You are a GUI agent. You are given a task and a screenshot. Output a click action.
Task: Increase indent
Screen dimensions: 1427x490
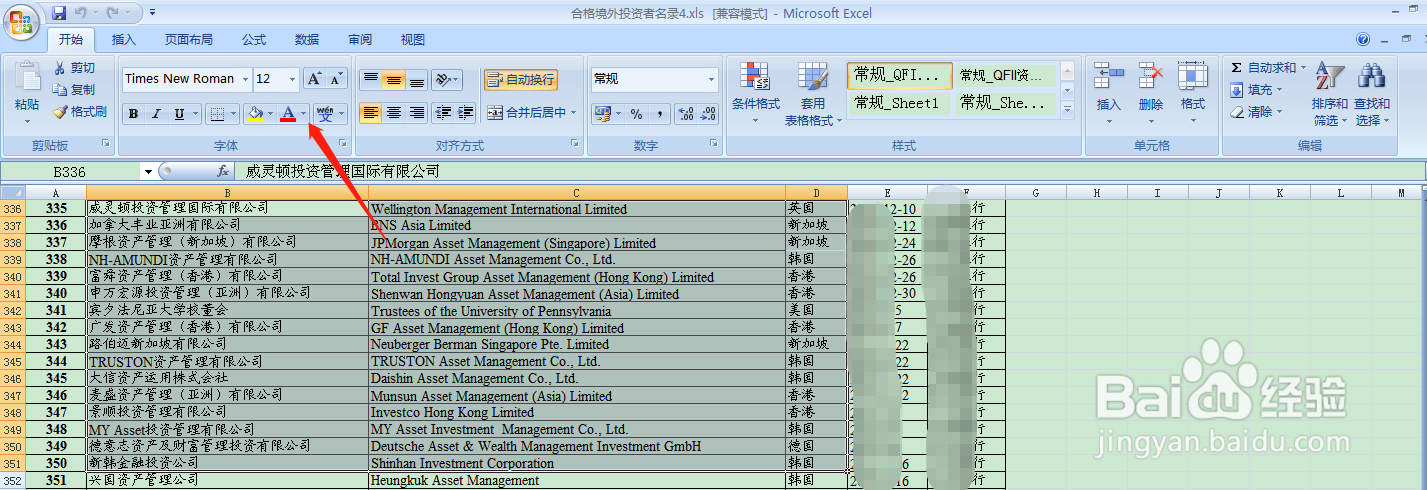point(466,113)
